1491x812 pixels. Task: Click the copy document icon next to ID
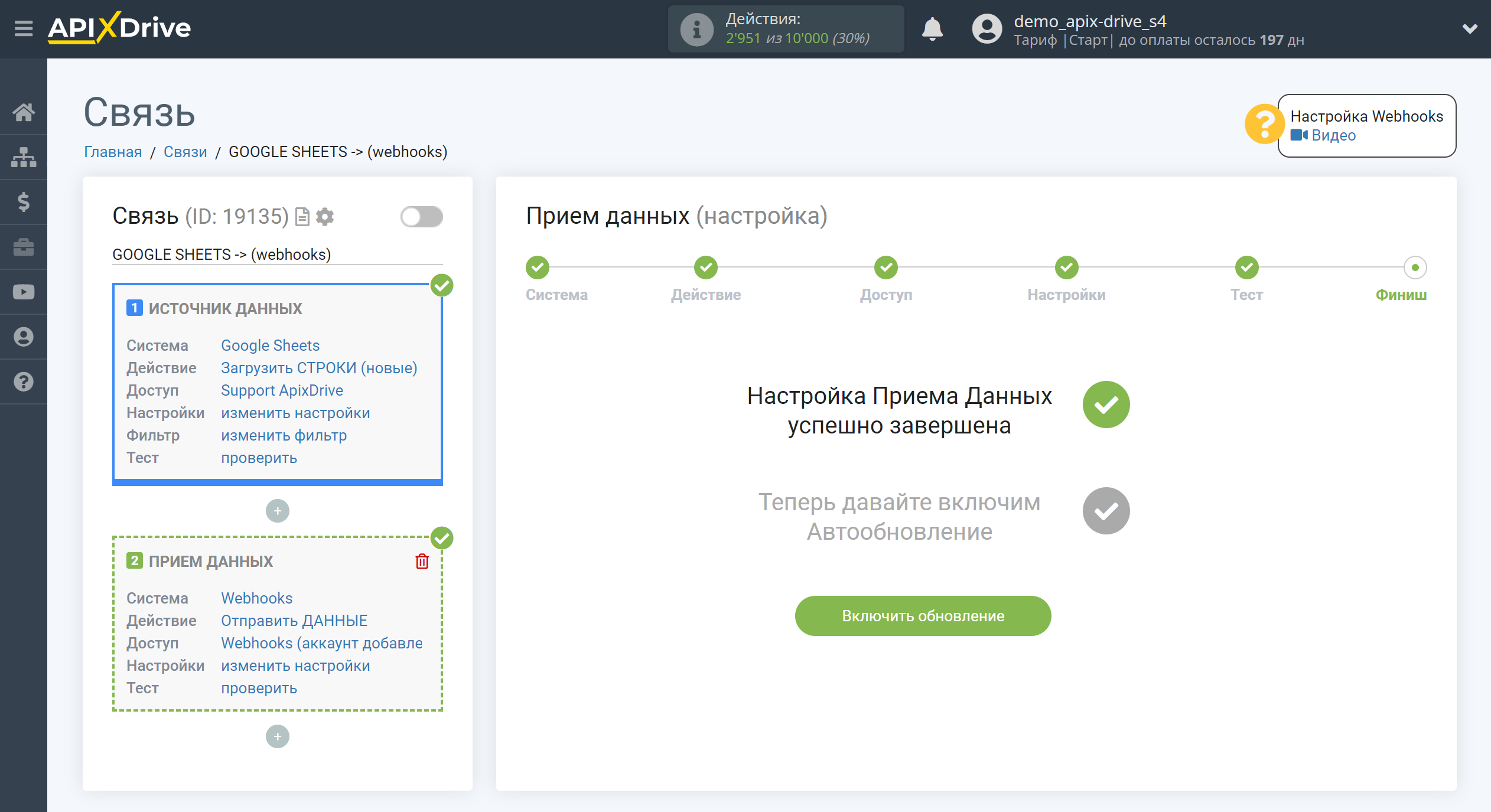coord(302,217)
